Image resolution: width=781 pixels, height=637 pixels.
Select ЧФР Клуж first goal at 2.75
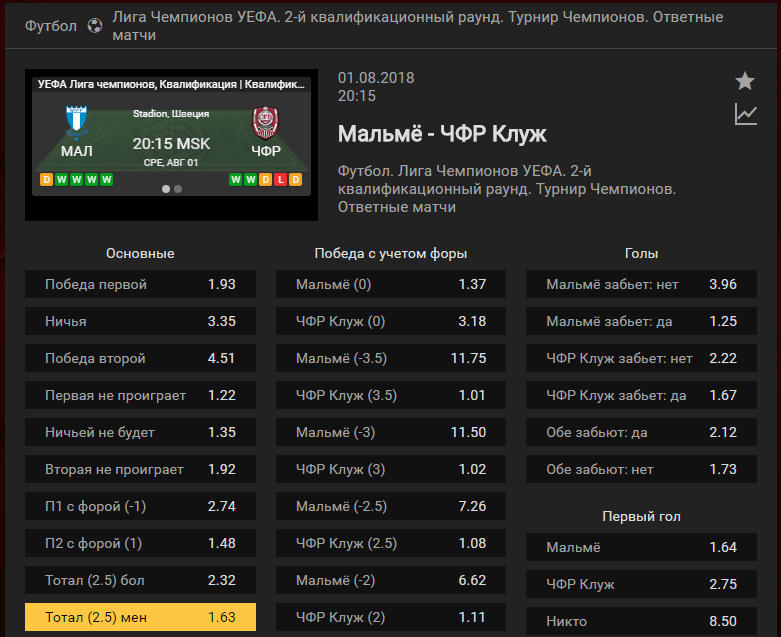pos(642,584)
